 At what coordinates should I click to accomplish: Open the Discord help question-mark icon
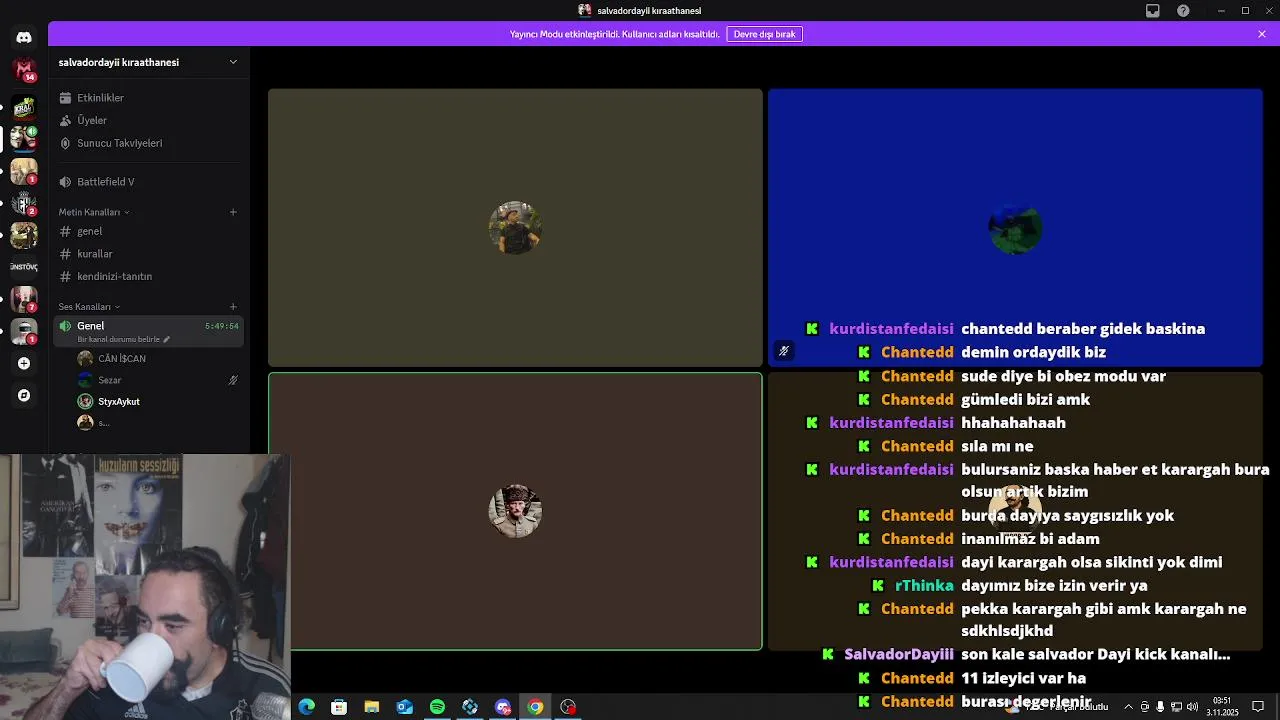pos(1184,11)
